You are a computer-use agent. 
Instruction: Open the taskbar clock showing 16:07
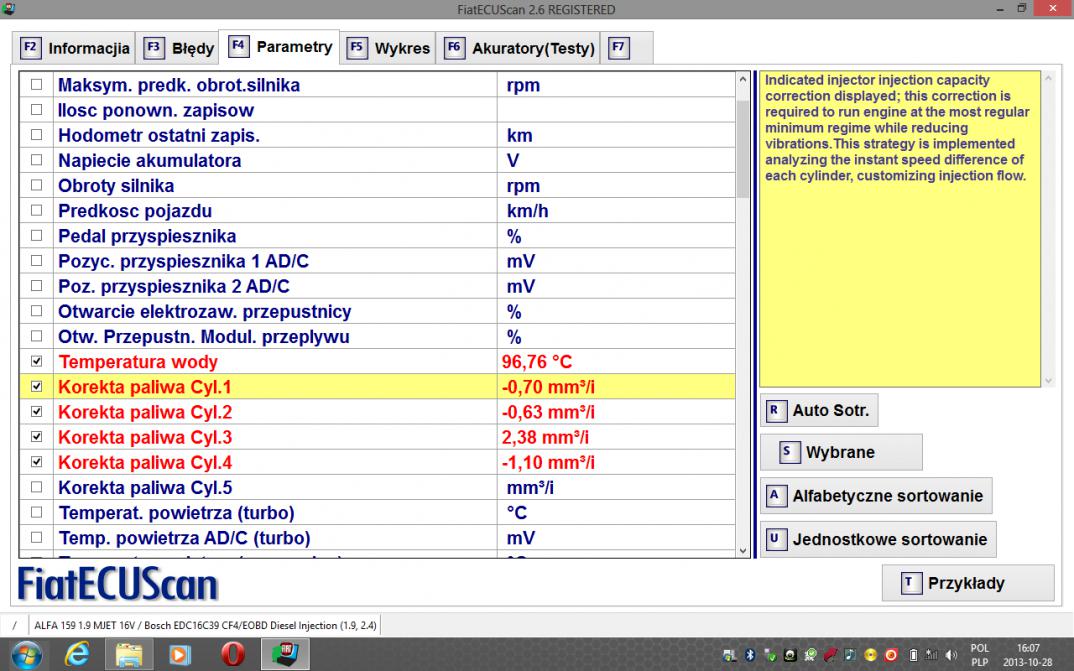(x=1027, y=655)
